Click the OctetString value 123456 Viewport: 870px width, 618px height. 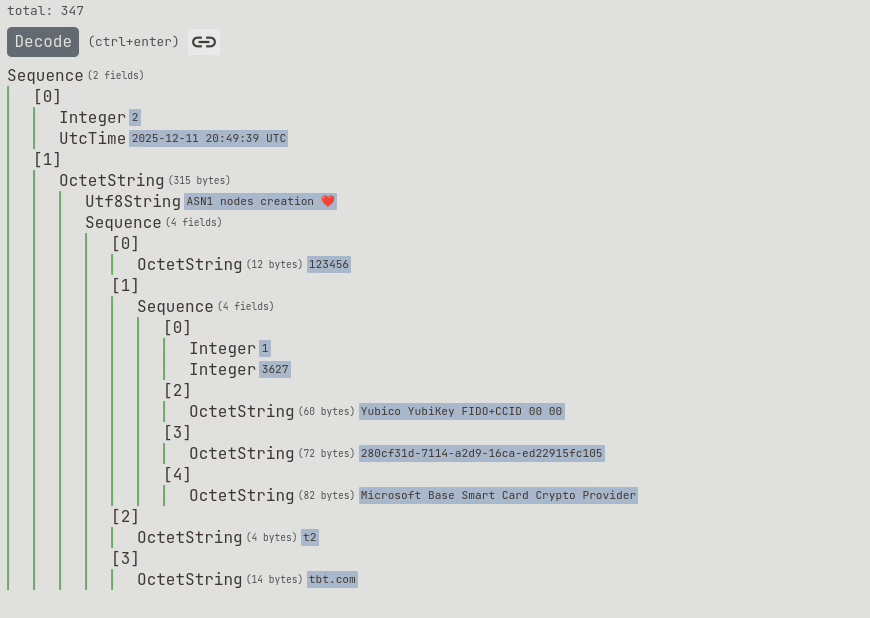pyautogui.click(x=328, y=265)
